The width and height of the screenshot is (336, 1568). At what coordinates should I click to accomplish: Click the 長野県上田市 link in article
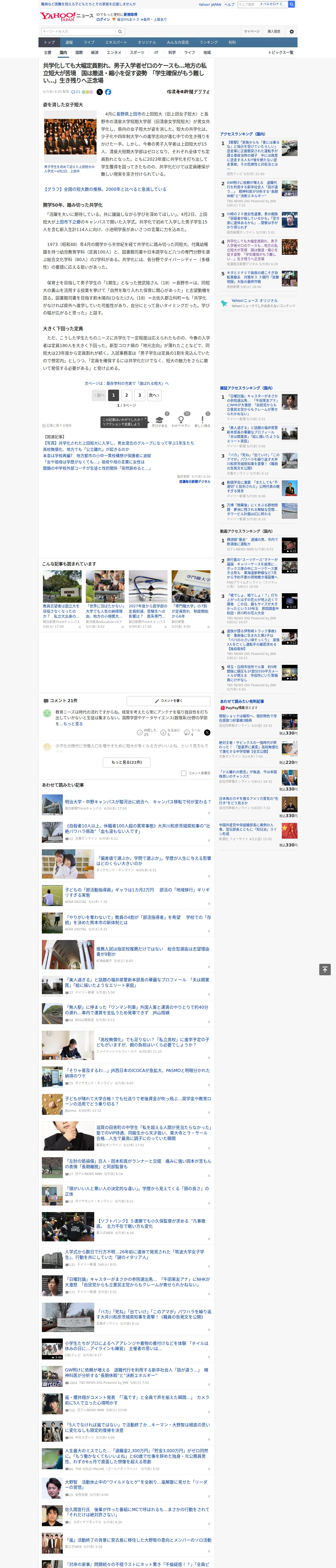pos(129,114)
